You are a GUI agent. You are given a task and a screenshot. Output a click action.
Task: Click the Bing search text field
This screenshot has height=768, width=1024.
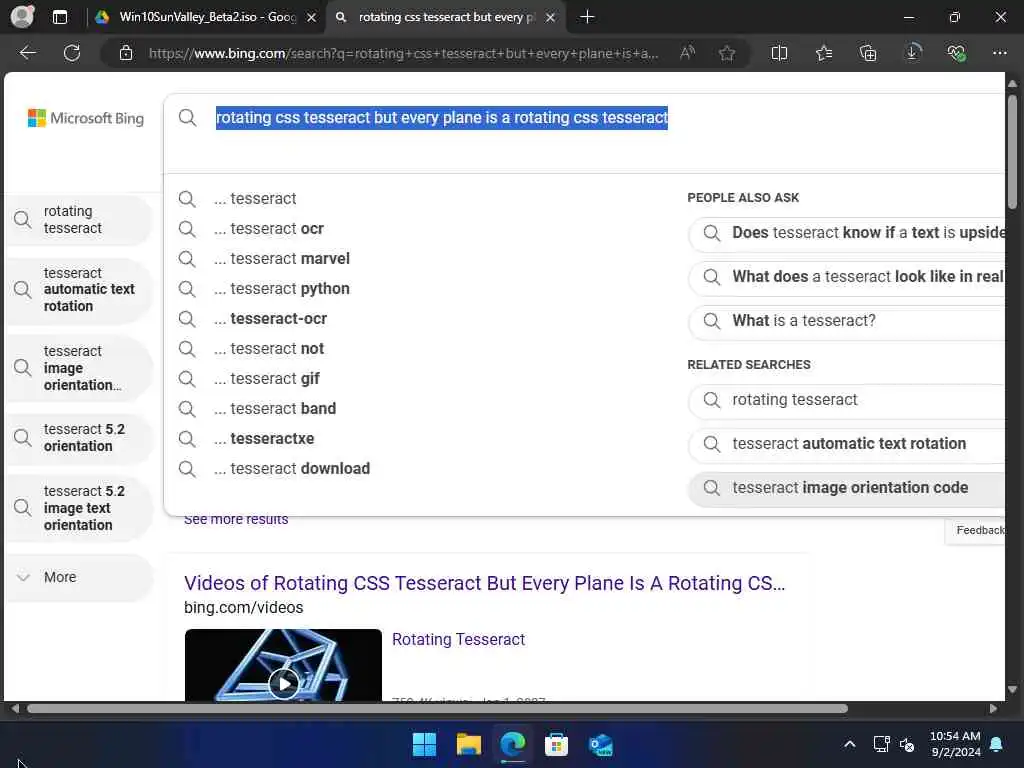point(441,118)
